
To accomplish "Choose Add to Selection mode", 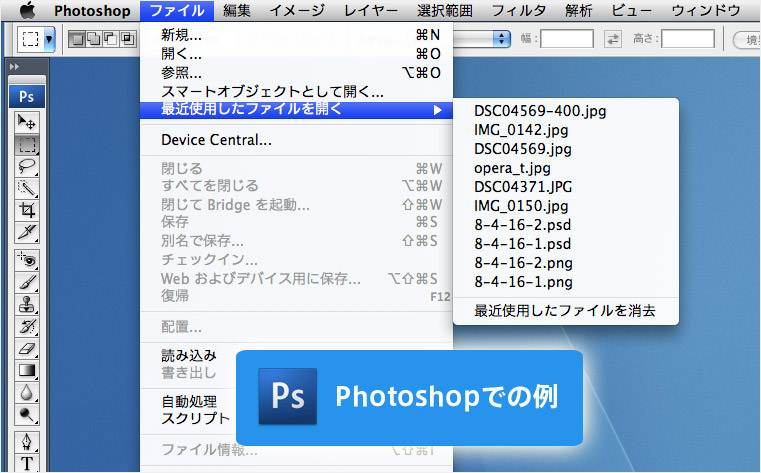I will (93, 39).
